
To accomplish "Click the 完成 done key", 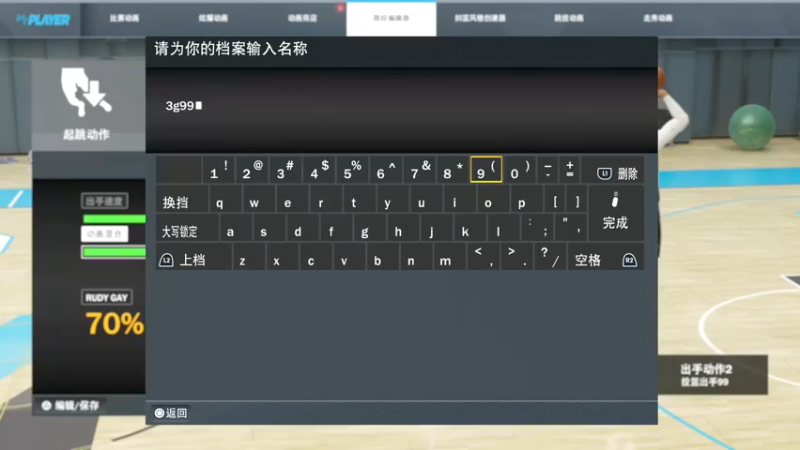I will 616,213.
